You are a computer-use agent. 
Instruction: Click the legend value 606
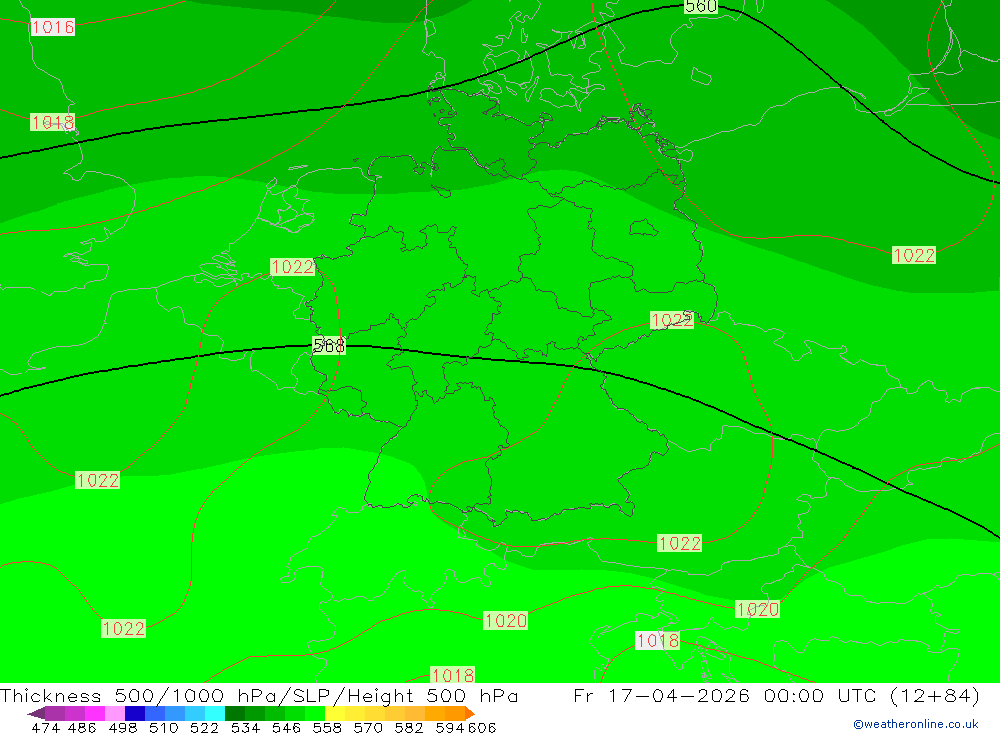(x=482, y=727)
